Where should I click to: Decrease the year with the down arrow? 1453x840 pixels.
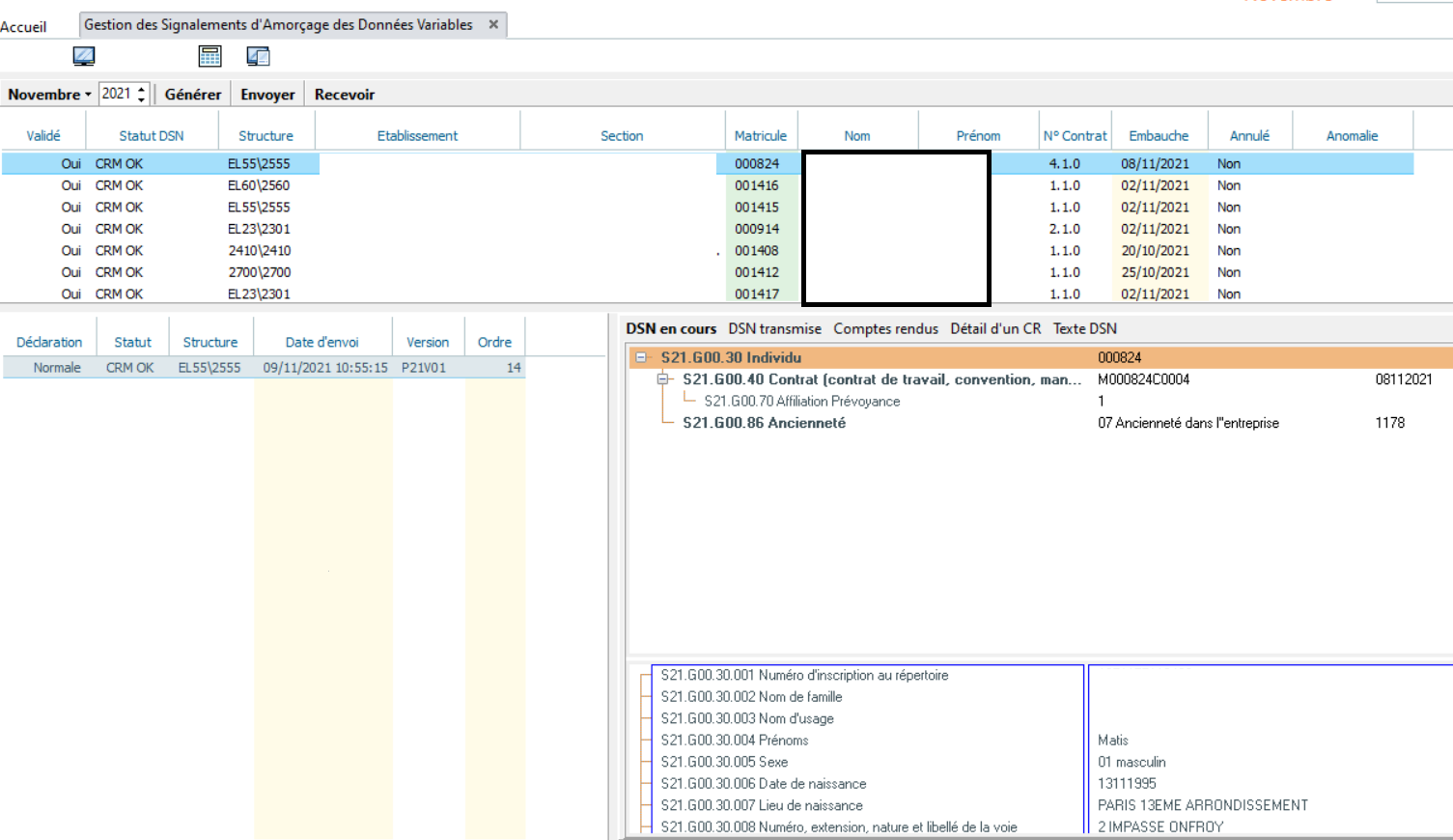click(x=142, y=98)
